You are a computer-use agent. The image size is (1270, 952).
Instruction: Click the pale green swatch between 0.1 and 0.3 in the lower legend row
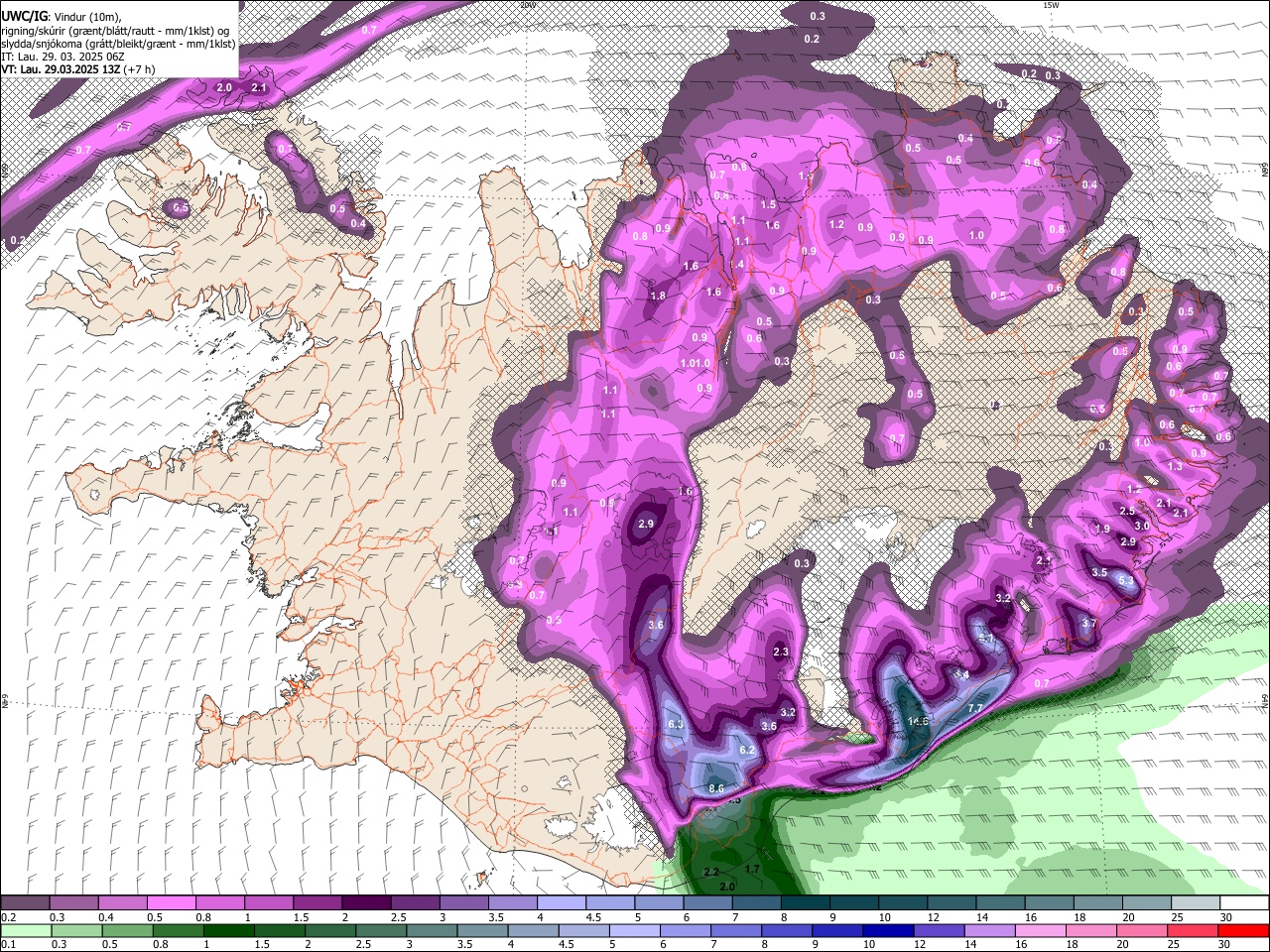[x=25, y=931]
